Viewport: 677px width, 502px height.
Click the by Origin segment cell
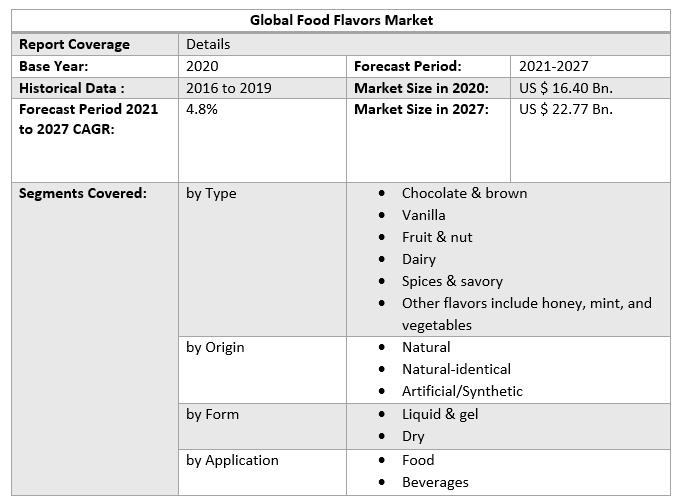215,347
